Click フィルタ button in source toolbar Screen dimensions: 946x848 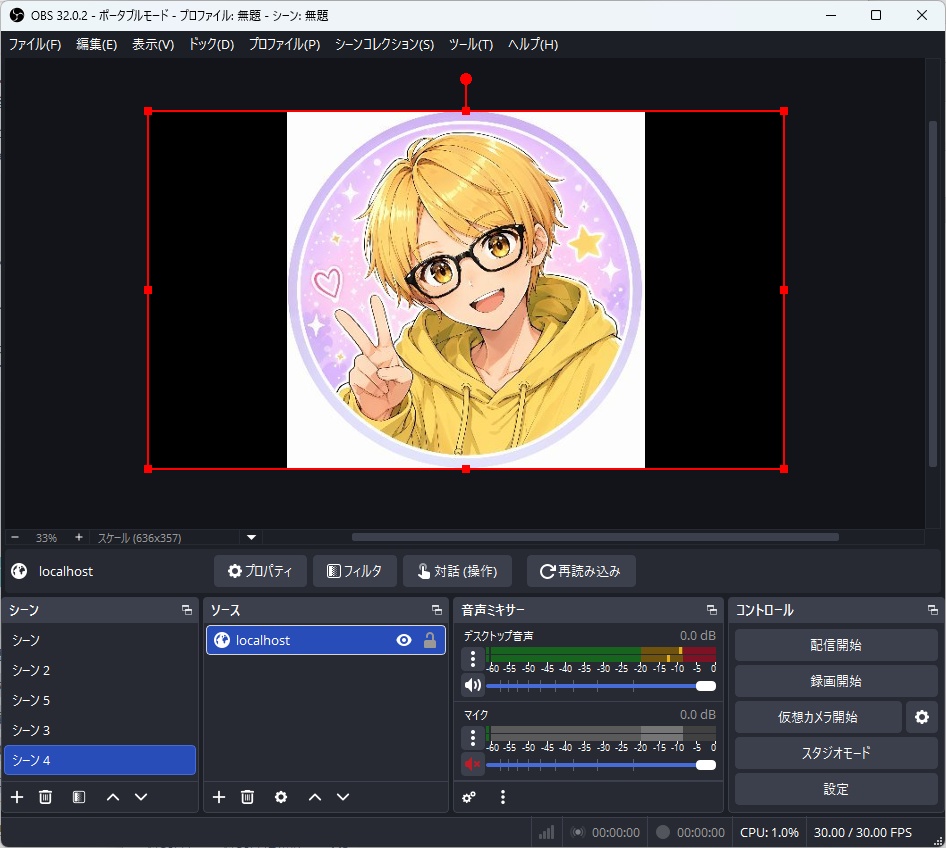click(x=354, y=571)
